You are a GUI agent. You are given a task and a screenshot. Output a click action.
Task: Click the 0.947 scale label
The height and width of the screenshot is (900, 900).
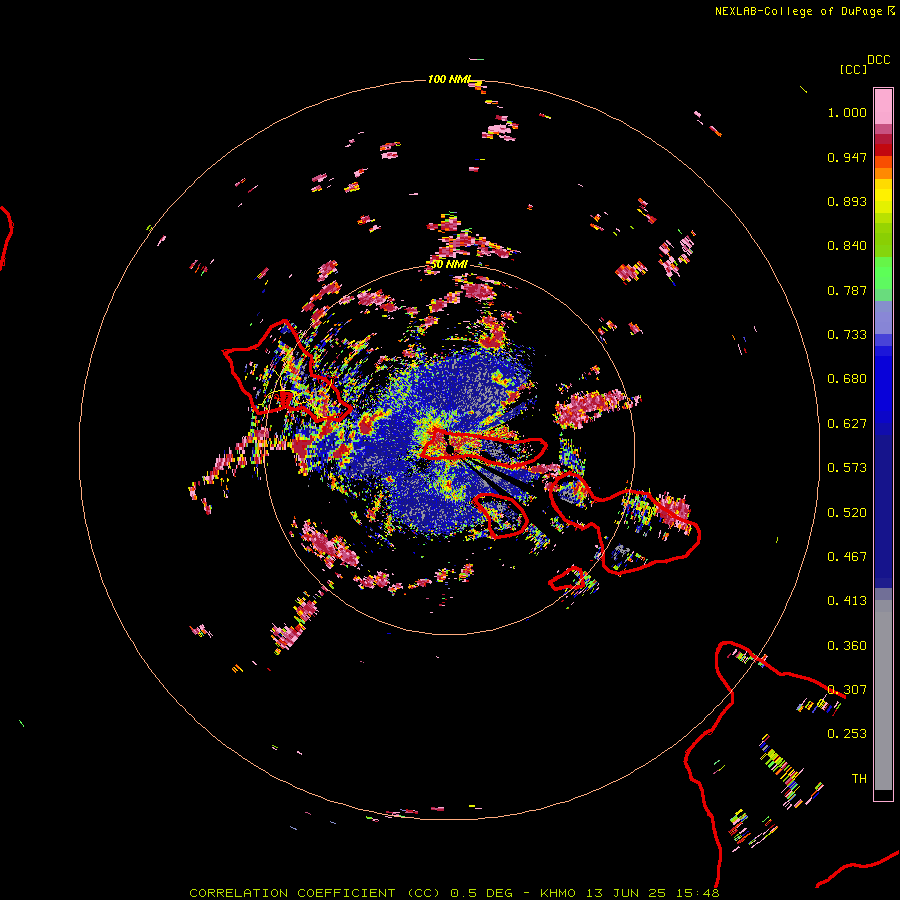[x=847, y=157]
